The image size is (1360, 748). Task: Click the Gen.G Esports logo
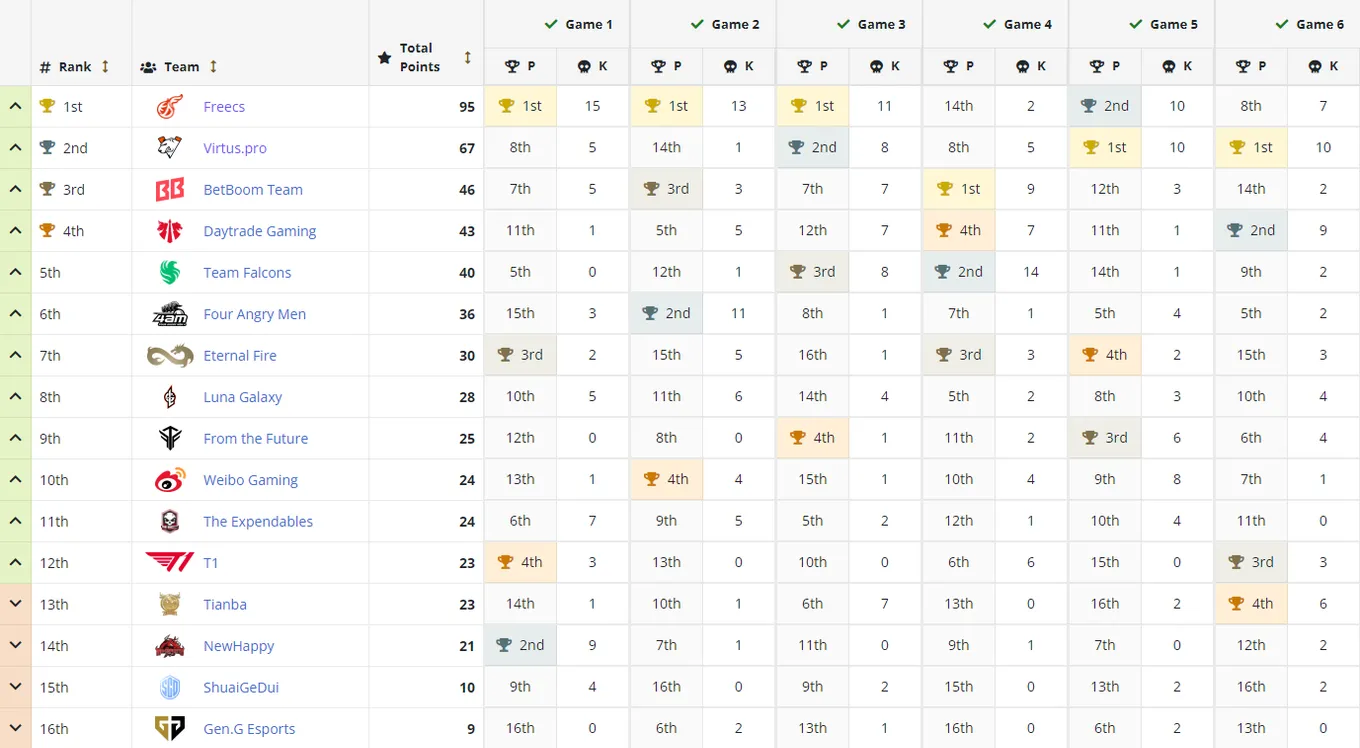click(170, 729)
